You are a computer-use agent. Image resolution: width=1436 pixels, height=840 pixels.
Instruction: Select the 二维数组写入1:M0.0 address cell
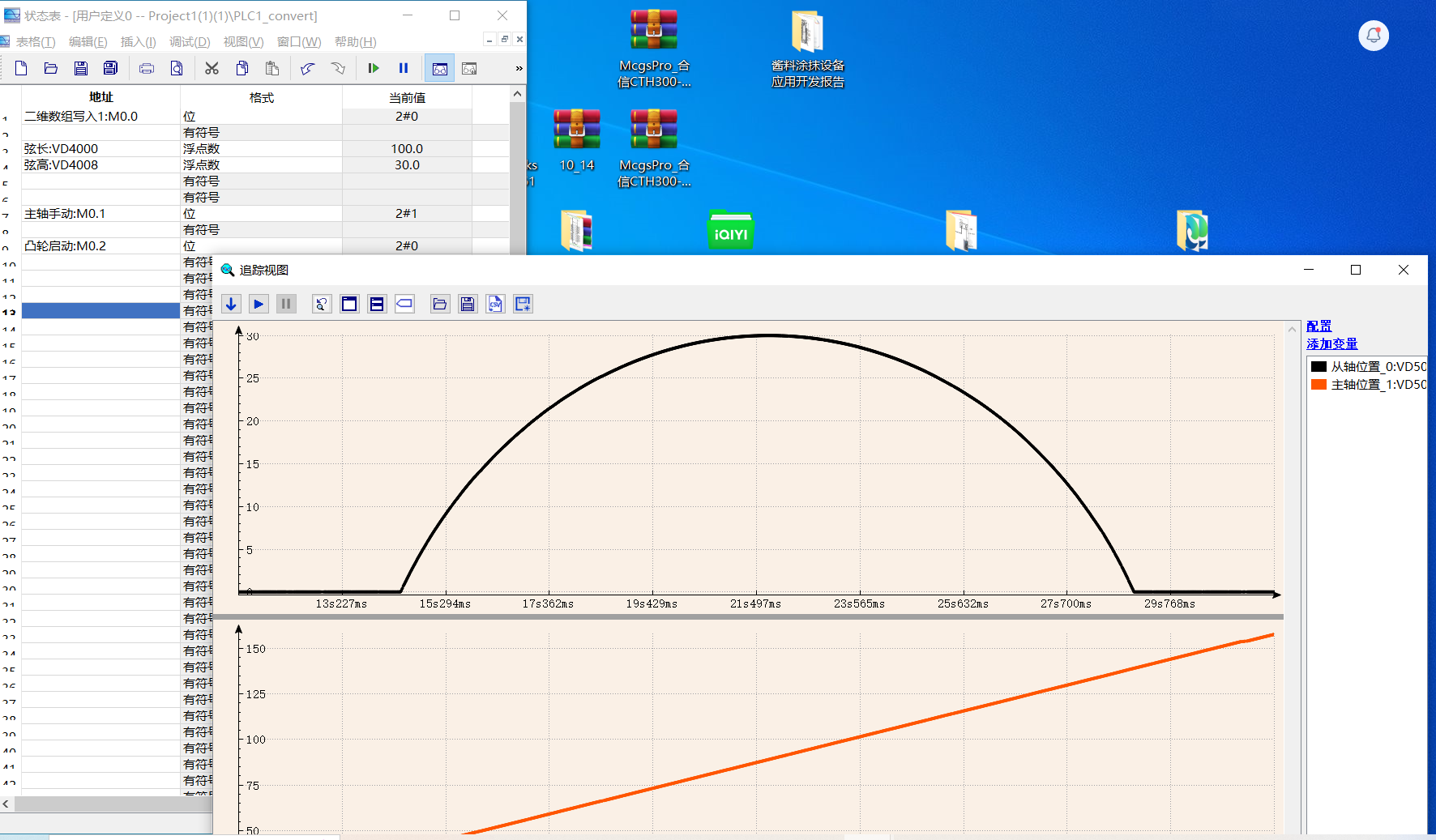100,116
